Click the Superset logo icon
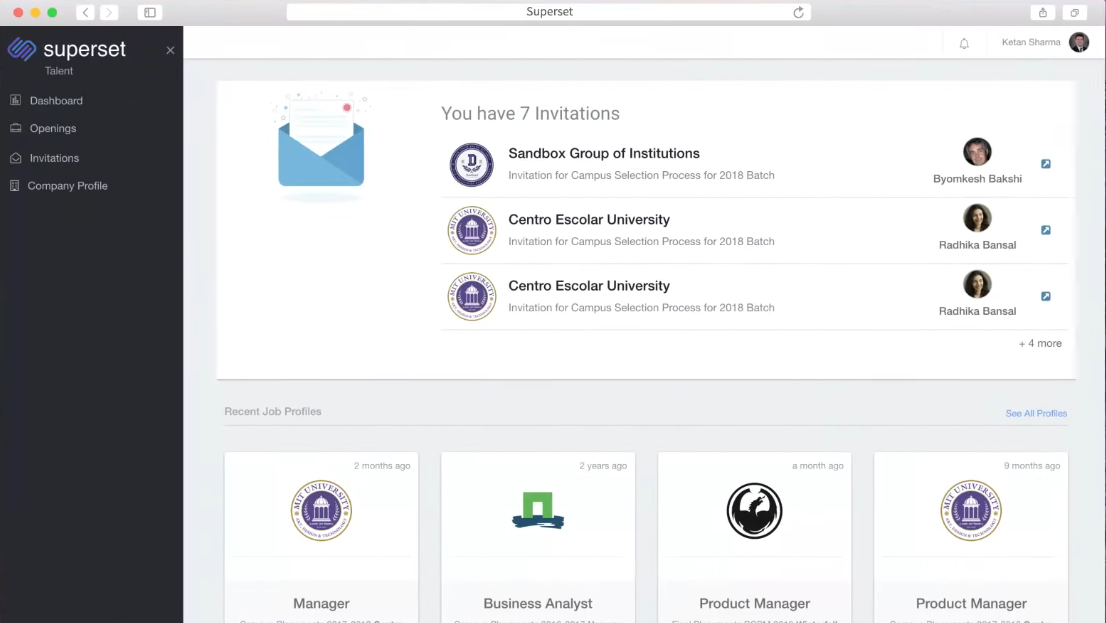This screenshot has height=623, width=1106. 22,49
